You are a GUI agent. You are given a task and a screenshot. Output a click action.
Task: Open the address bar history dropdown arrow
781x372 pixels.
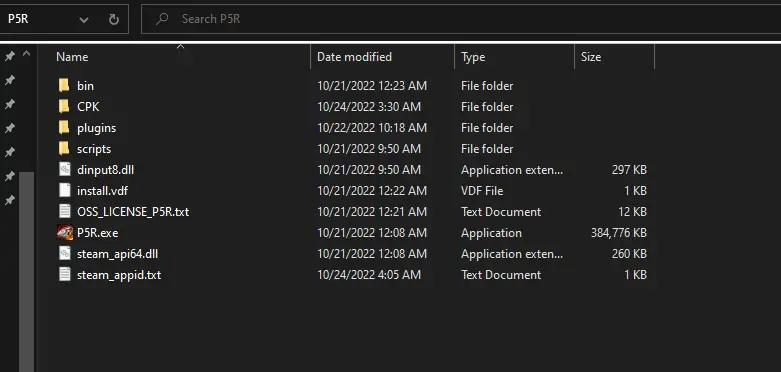click(x=84, y=20)
